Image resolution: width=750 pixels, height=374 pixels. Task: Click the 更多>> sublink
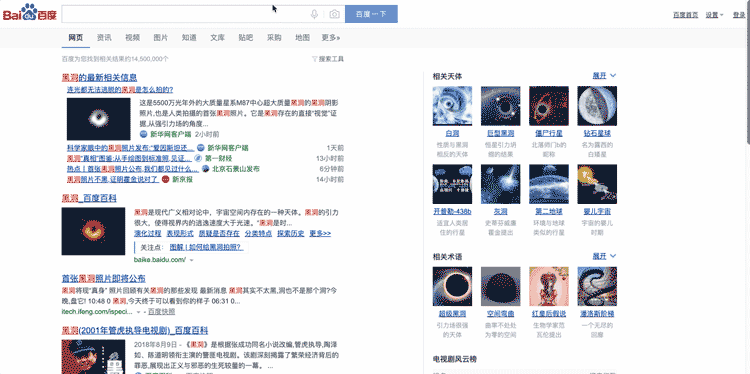320,233
